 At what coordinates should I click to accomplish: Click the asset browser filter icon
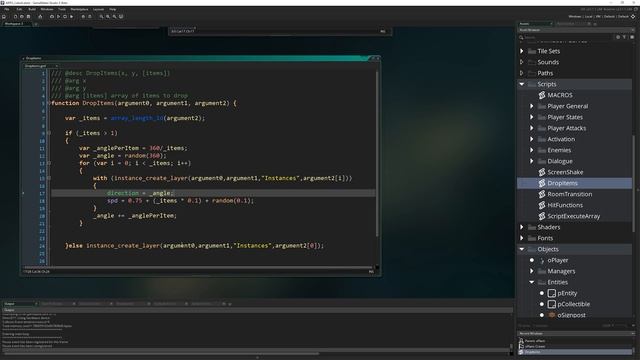[624, 37]
